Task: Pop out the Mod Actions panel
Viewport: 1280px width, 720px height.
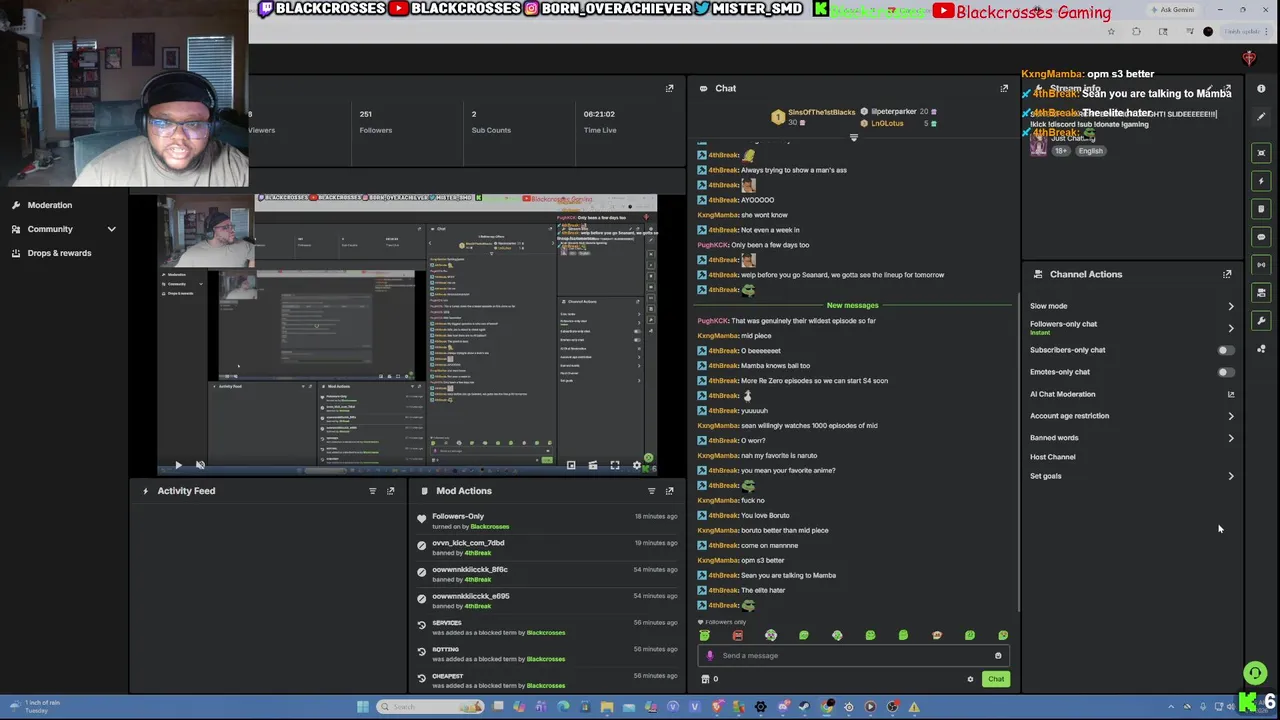Action: point(670,491)
